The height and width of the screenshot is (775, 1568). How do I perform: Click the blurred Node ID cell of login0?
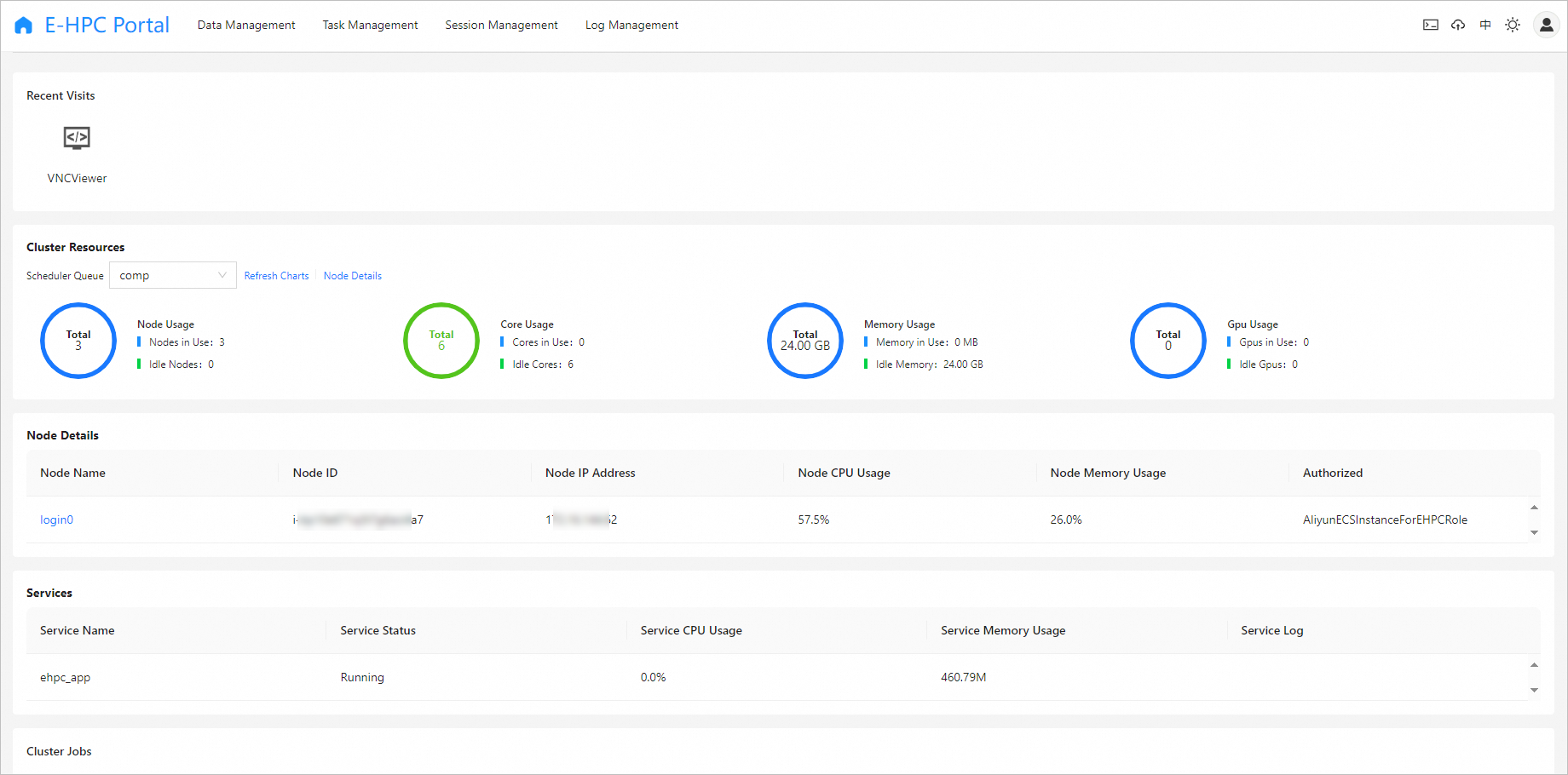pyautogui.click(x=358, y=520)
